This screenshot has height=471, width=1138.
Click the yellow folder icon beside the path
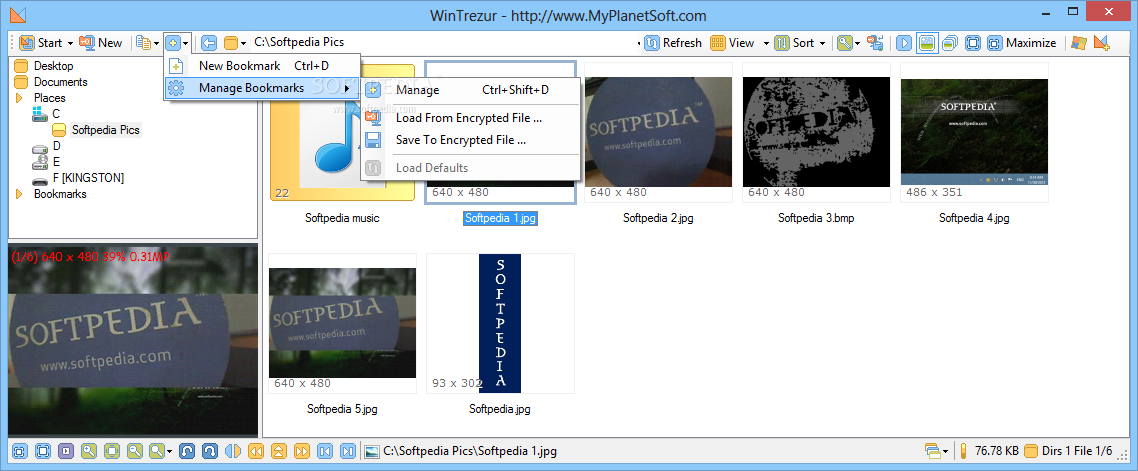click(232, 43)
